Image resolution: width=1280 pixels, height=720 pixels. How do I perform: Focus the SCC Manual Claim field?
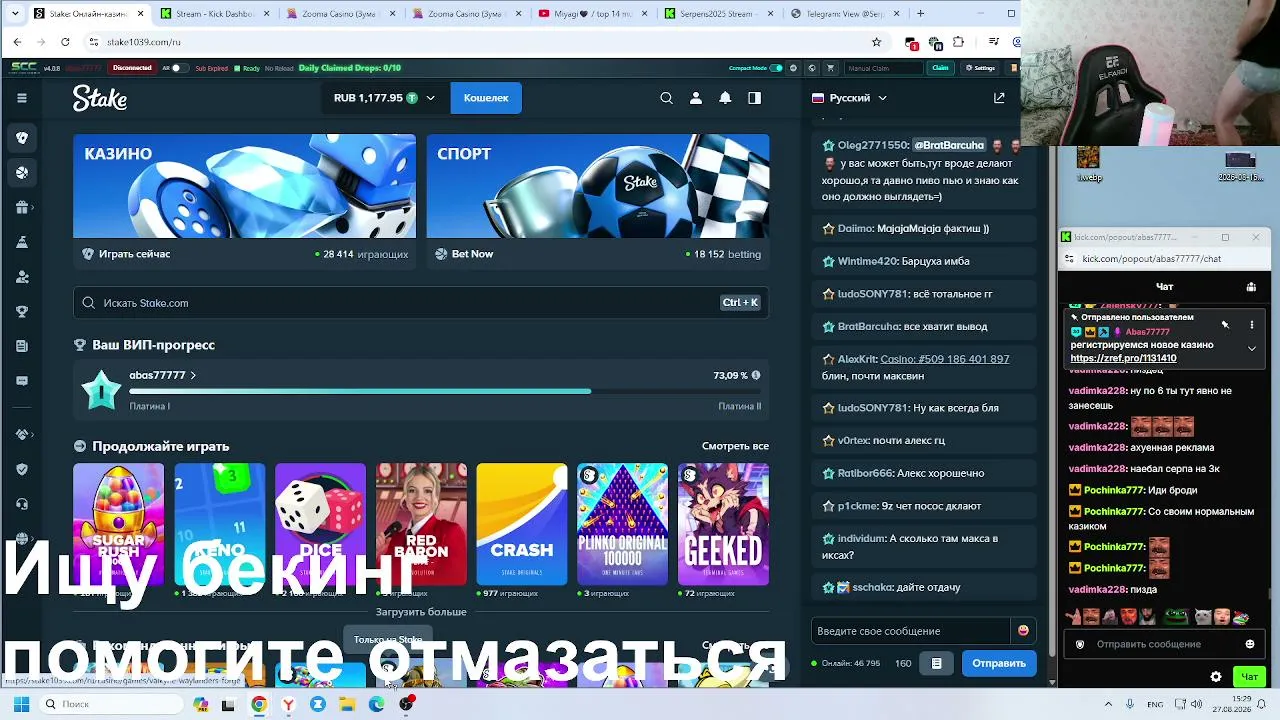(x=884, y=68)
